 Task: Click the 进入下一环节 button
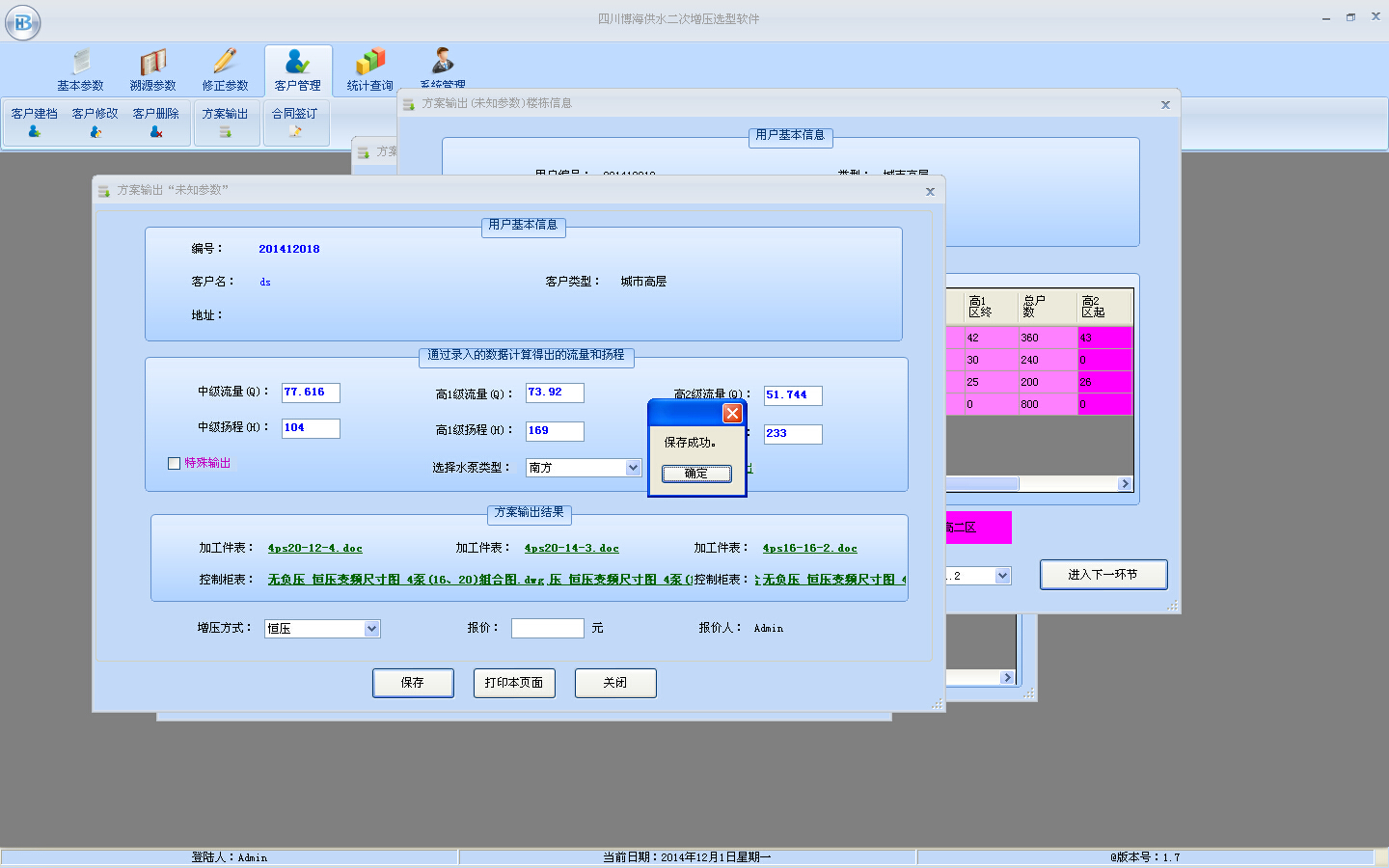point(1103,574)
